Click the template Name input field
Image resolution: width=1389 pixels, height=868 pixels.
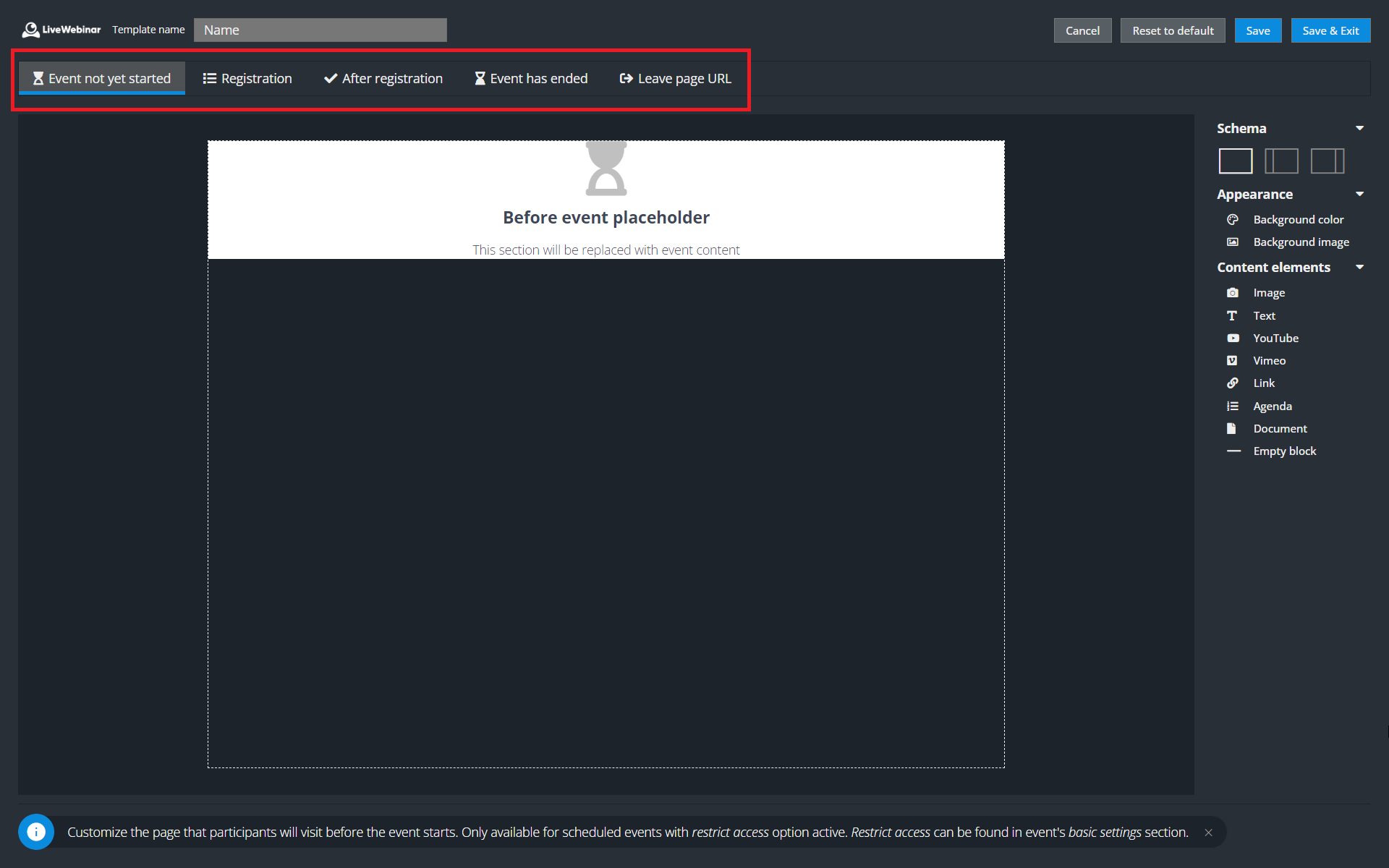(x=320, y=30)
